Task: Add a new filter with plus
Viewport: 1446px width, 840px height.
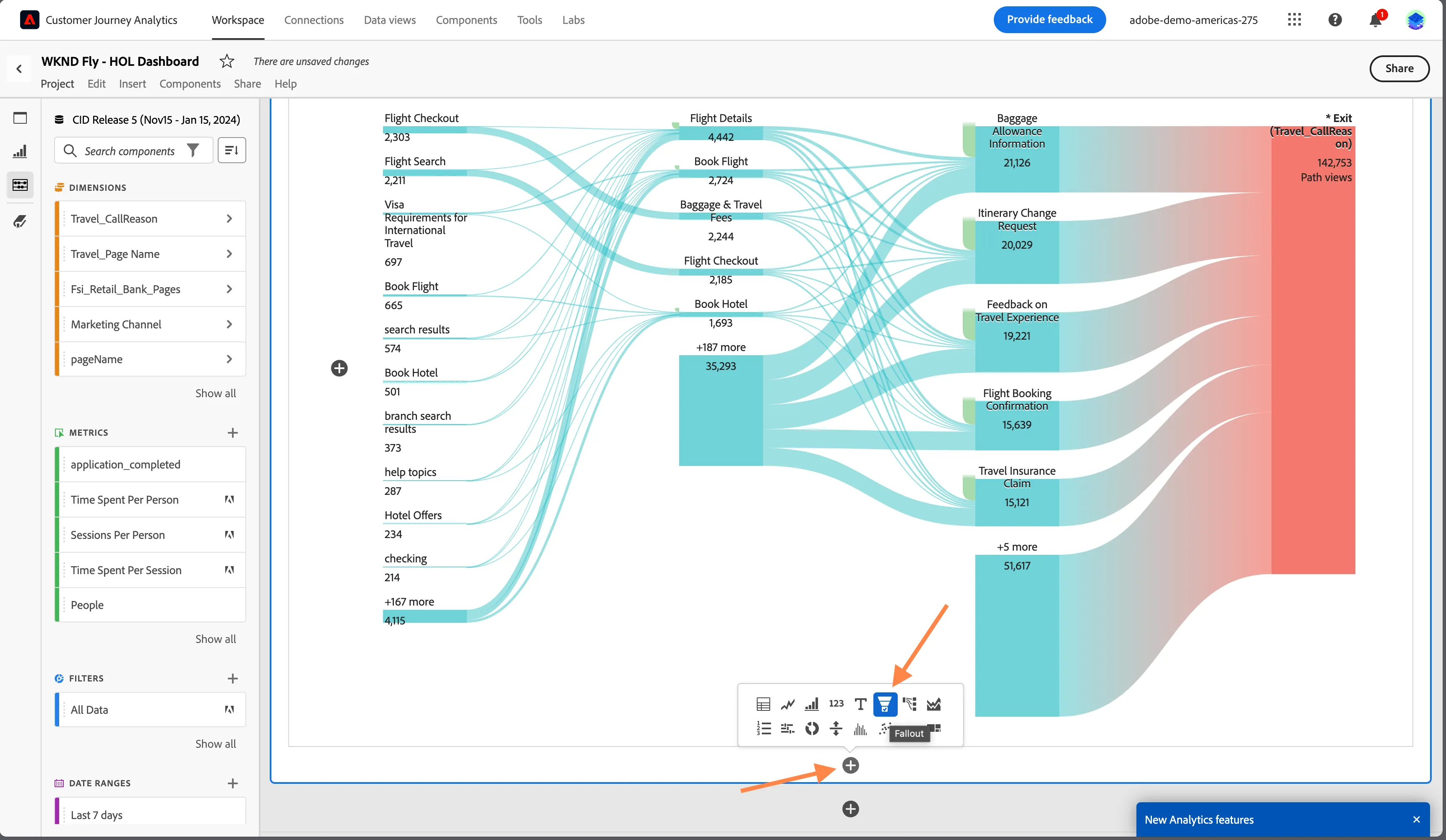Action: click(x=232, y=678)
